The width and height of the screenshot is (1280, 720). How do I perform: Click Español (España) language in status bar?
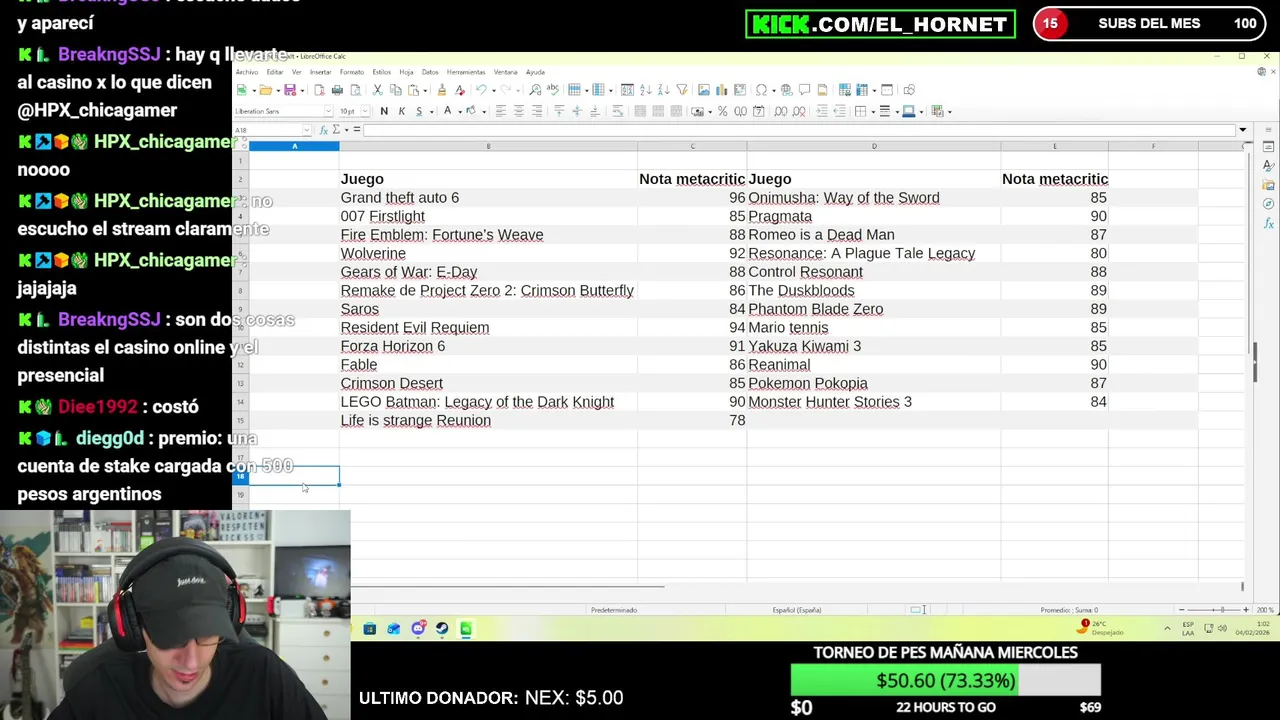click(x=797, y=610)
